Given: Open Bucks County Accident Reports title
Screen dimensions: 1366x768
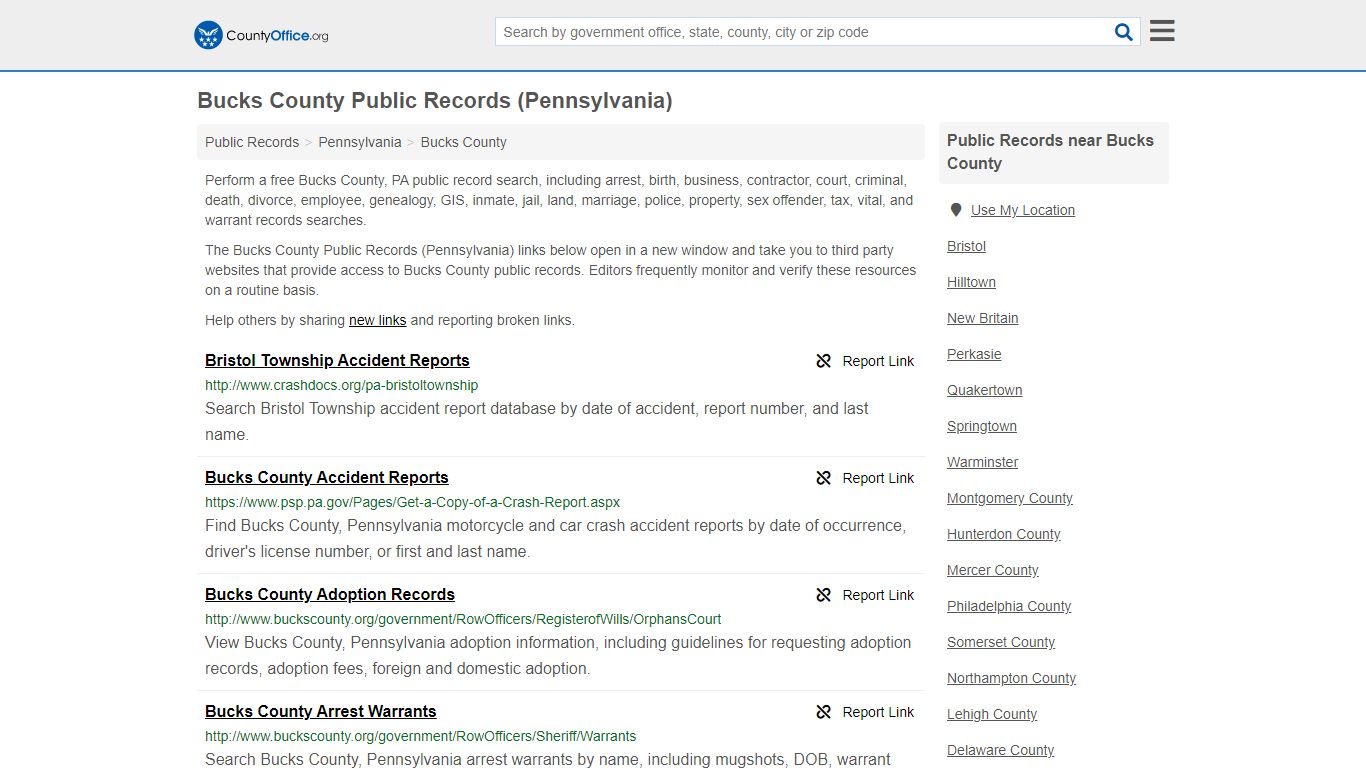Looking at the screenshot, I should (327, 477).
